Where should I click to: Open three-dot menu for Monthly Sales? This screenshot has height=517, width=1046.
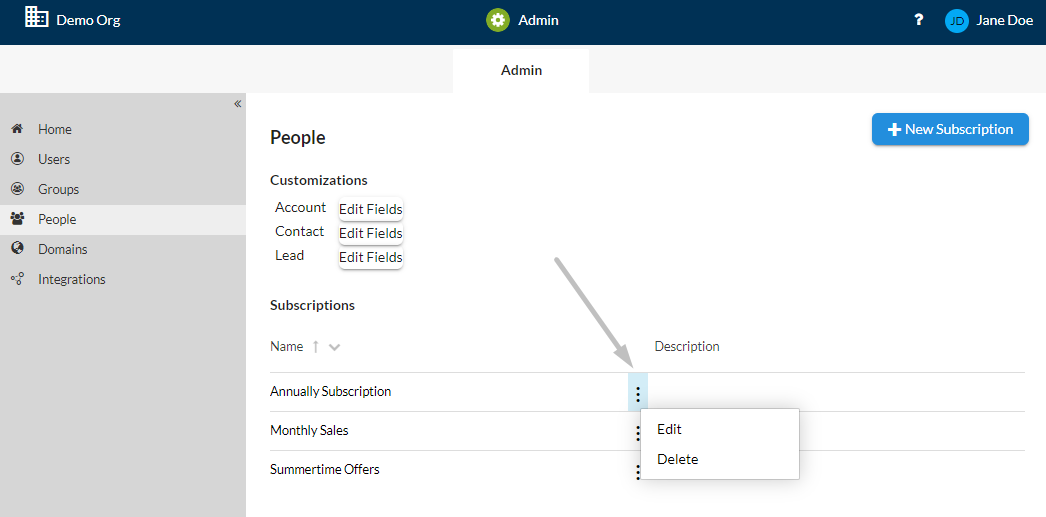coord(638,434)
